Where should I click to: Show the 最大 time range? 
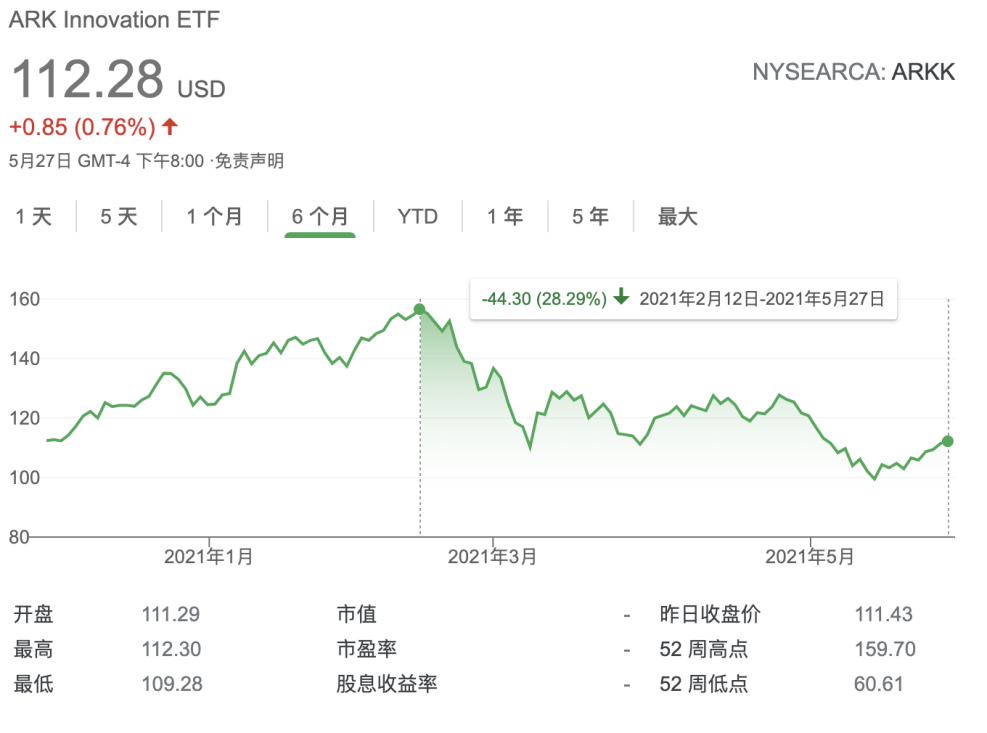tap(677, 216)
